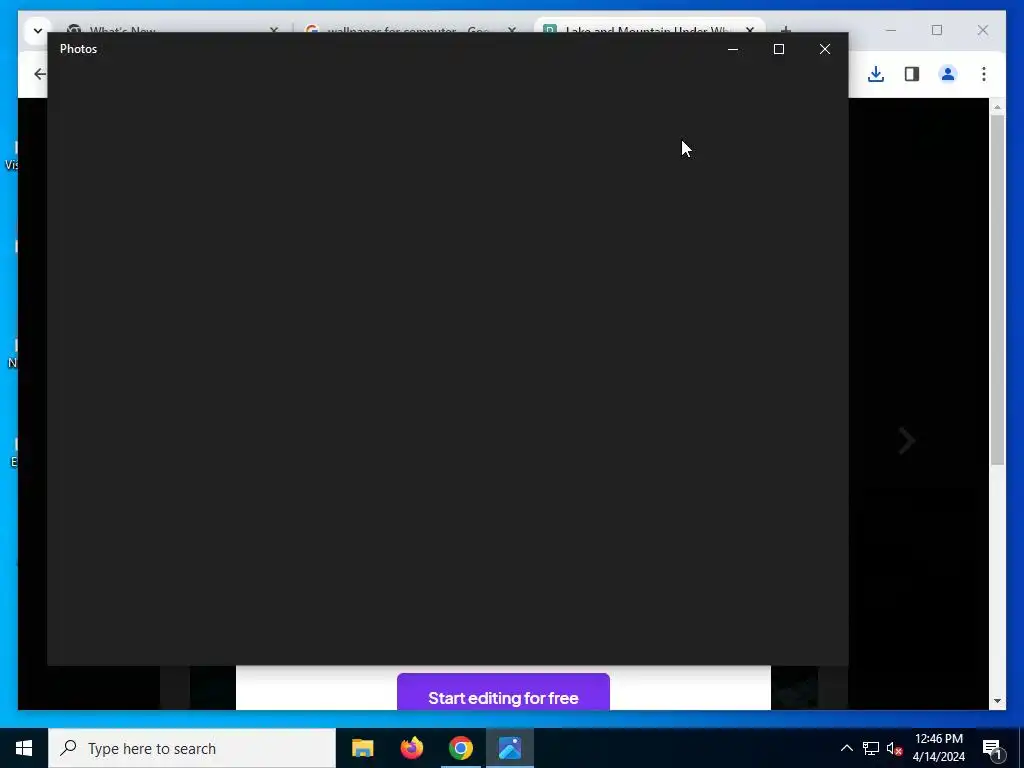Maximize the Chrome window
The width and height of the screenshot is (1024, 768).
click(x=936, y=30)
